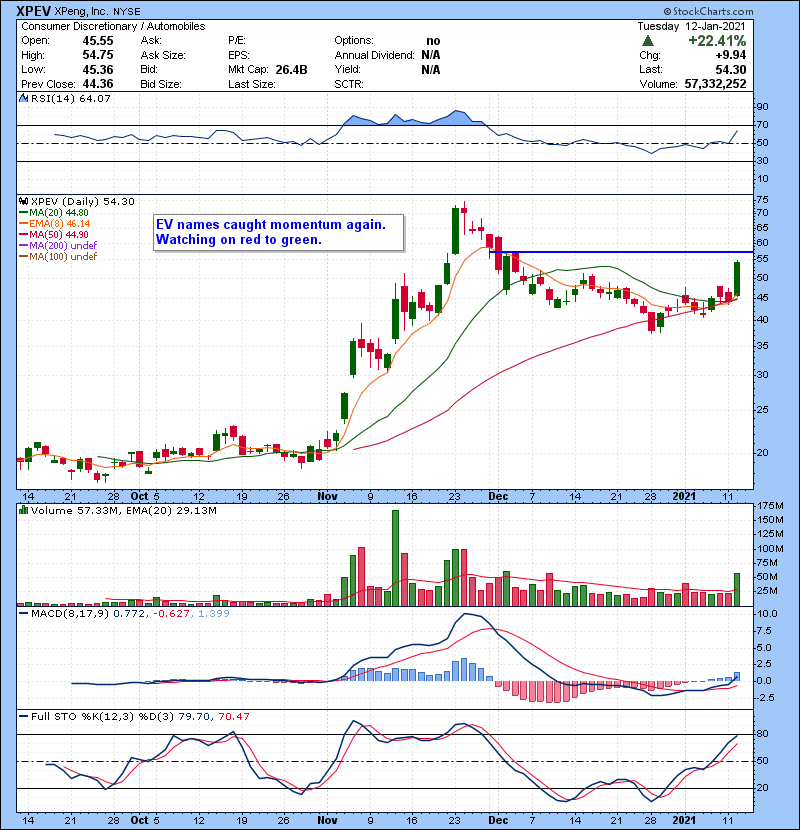Click the tallest green volume bar in November
The image size is (800, 830).
pyautogui.click(x=395, y=558)
